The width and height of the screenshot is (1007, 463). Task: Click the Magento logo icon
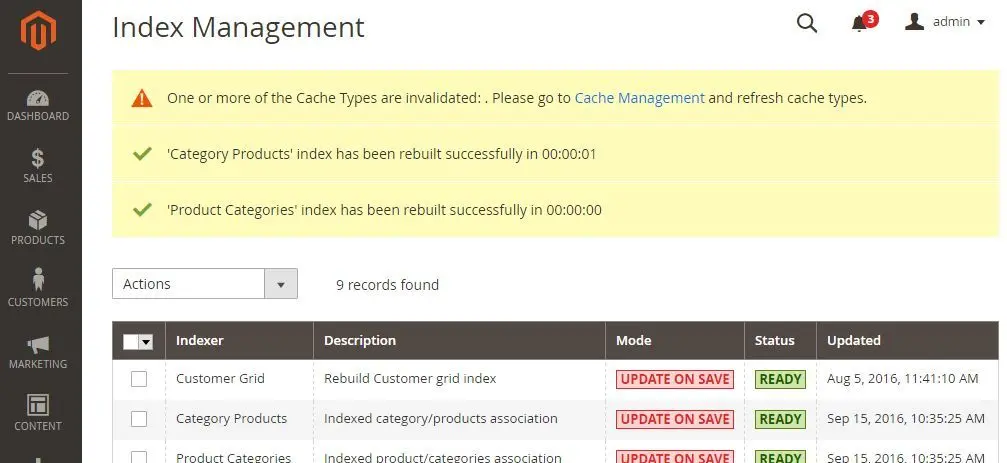pos(39,30)
